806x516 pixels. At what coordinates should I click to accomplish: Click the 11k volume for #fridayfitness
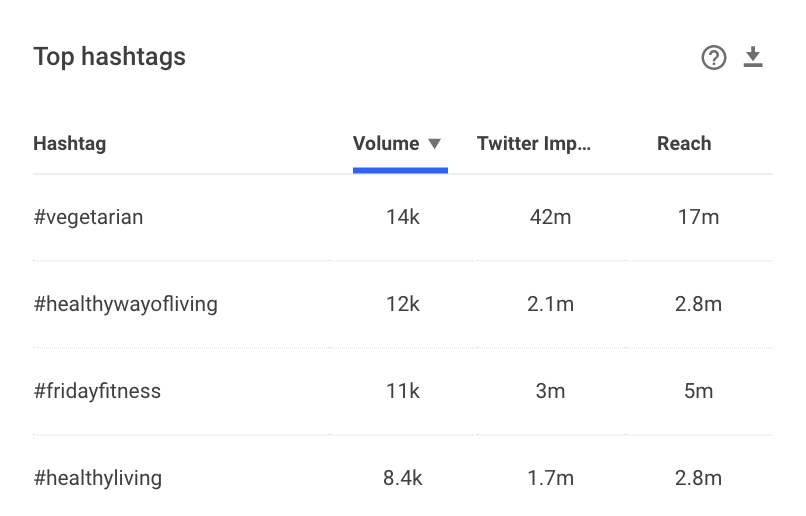402,391
